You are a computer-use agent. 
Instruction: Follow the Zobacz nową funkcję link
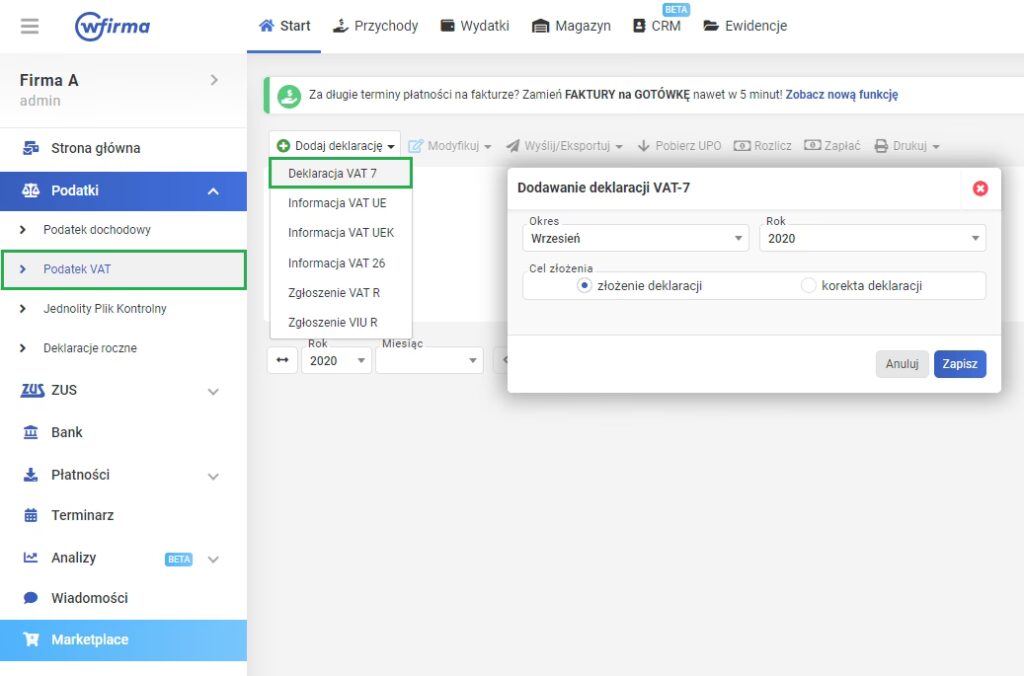(x=841, y=95)
